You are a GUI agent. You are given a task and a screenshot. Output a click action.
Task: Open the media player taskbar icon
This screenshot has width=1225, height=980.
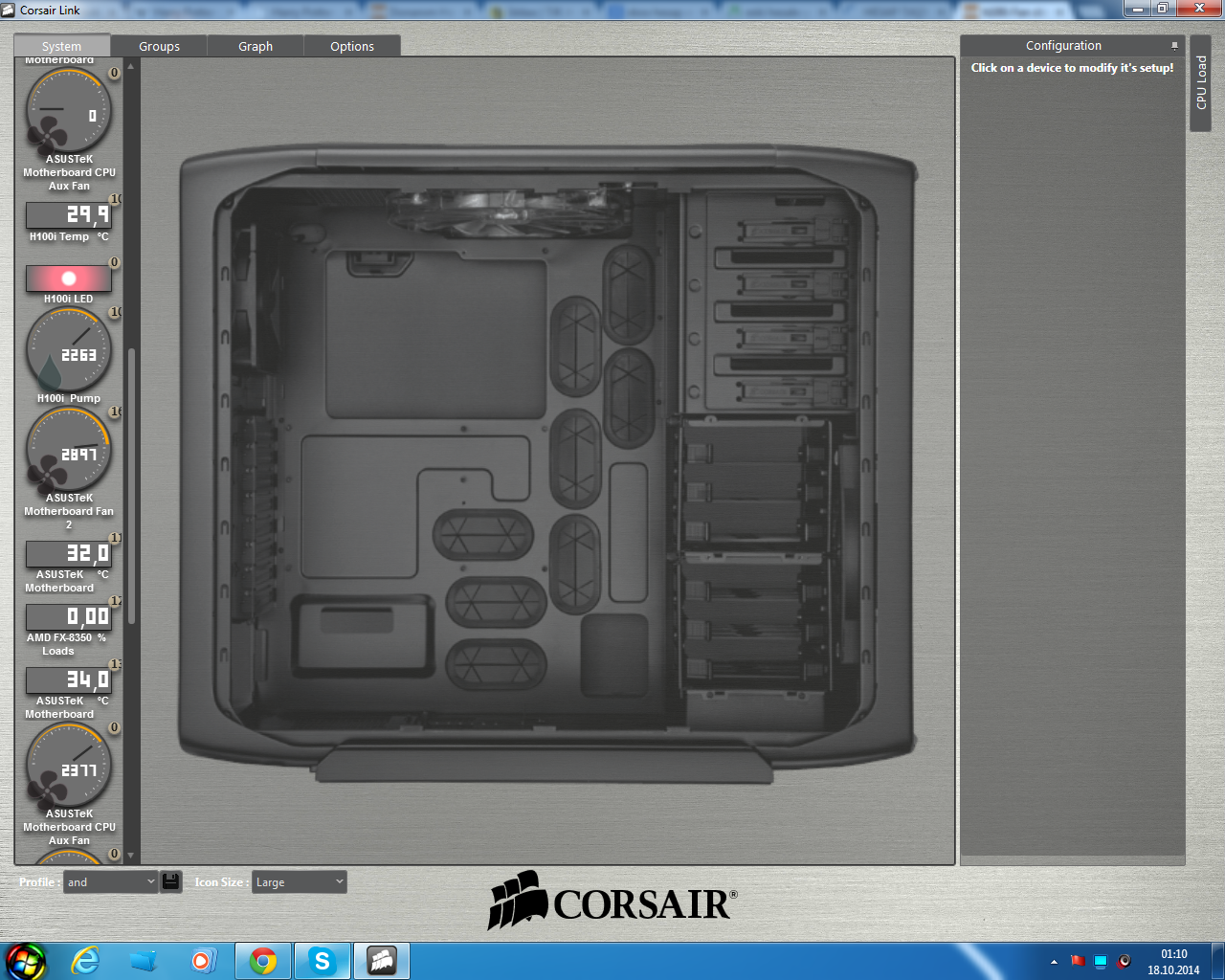[x=203, y=961]
